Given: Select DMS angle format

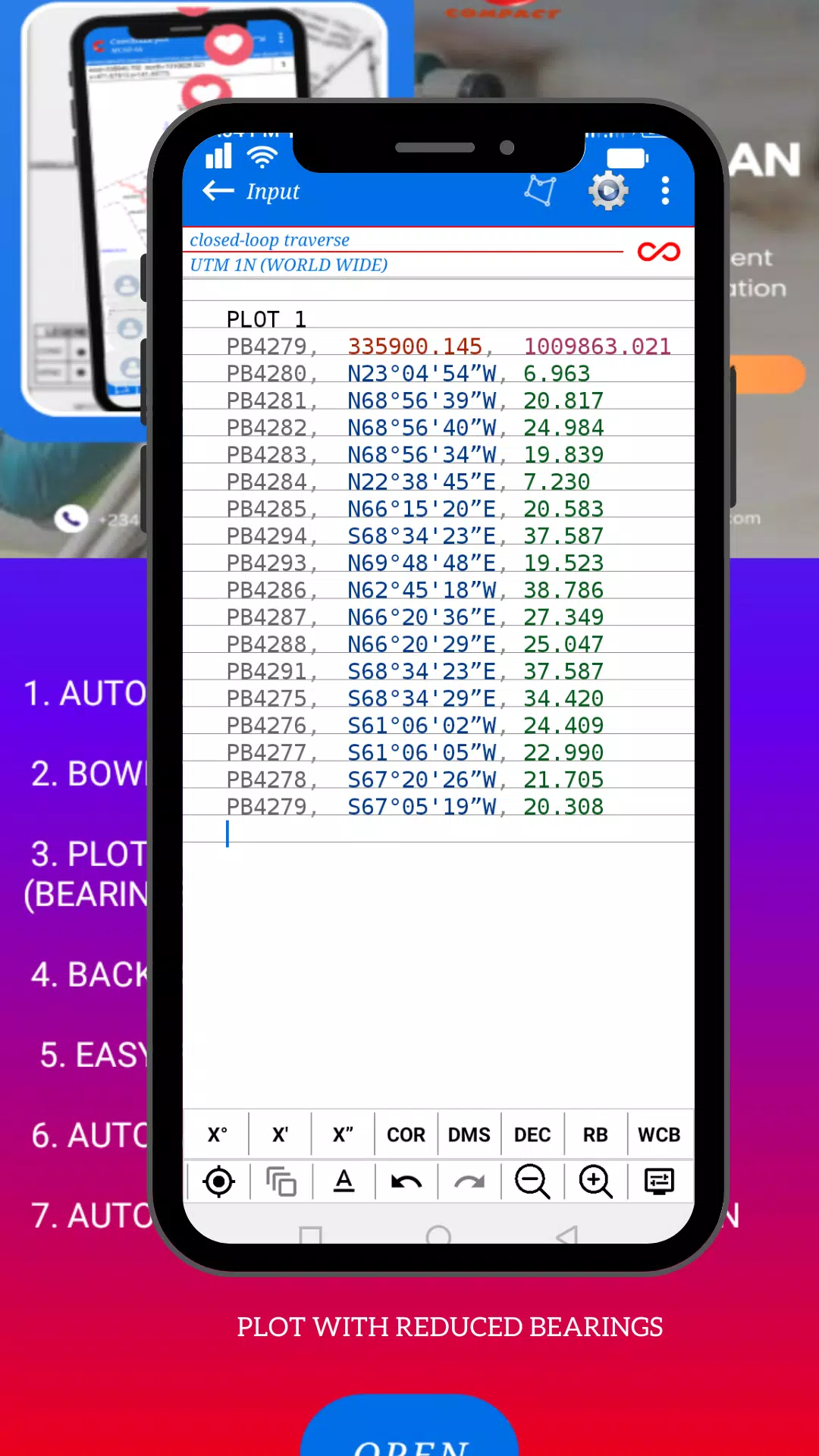Looking at the screenshot, I should tap(469, 1134).
